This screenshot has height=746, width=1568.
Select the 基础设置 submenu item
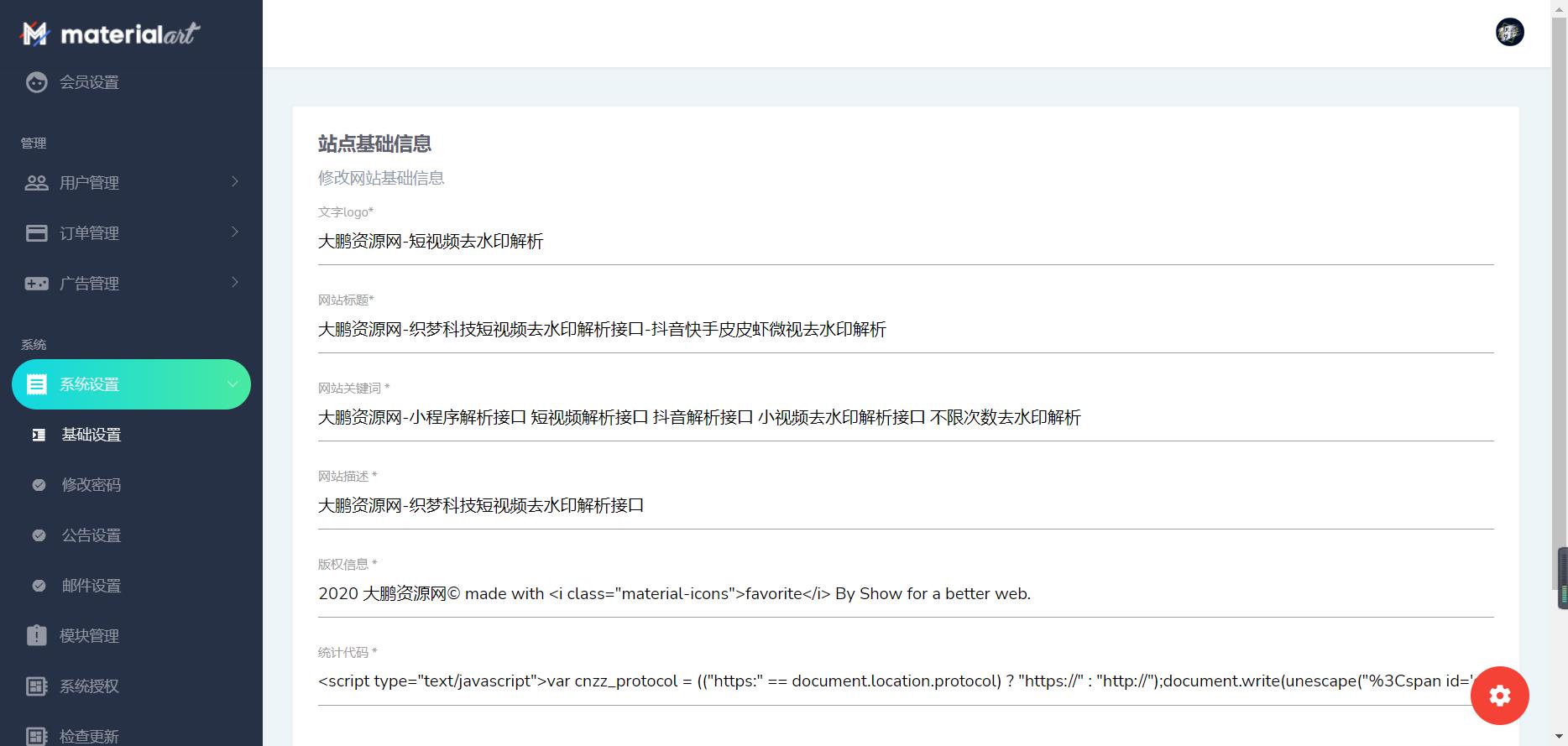coord(91,435)
